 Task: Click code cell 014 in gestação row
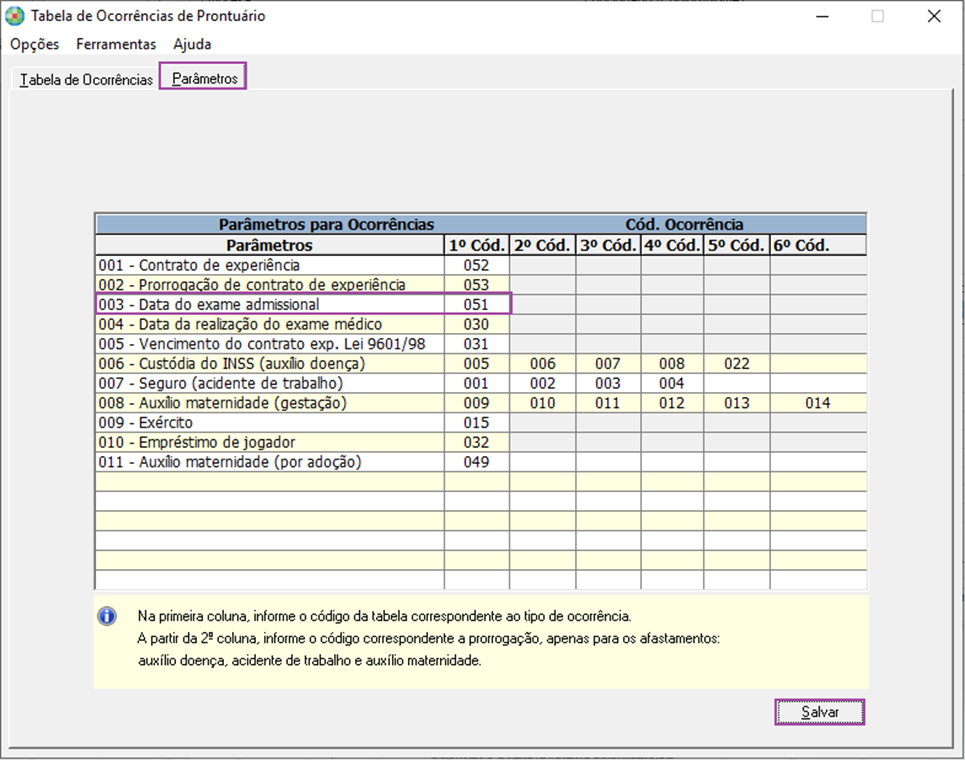tap(818, 403)
